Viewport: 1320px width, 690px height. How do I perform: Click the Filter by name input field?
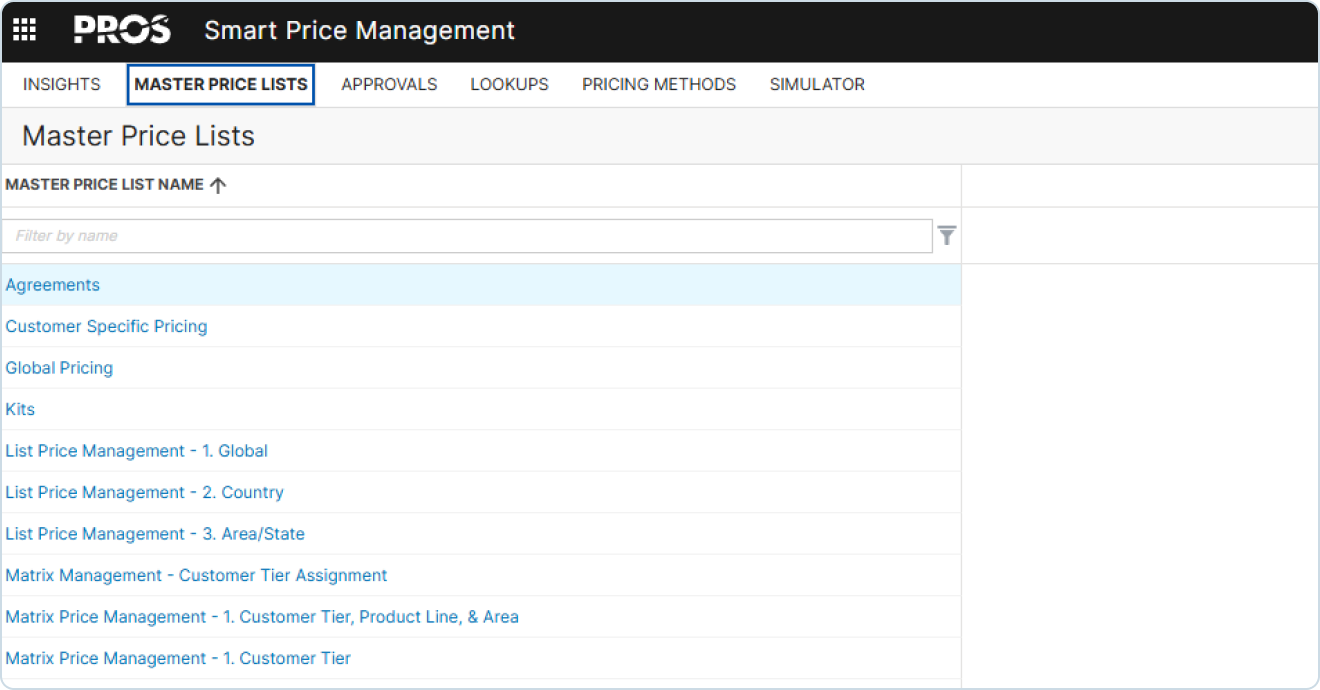(x=467, y=236)
